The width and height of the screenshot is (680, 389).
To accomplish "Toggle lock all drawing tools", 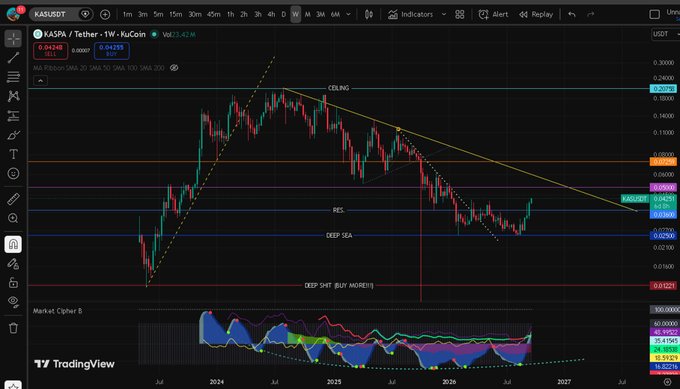I will pos(13,283).
